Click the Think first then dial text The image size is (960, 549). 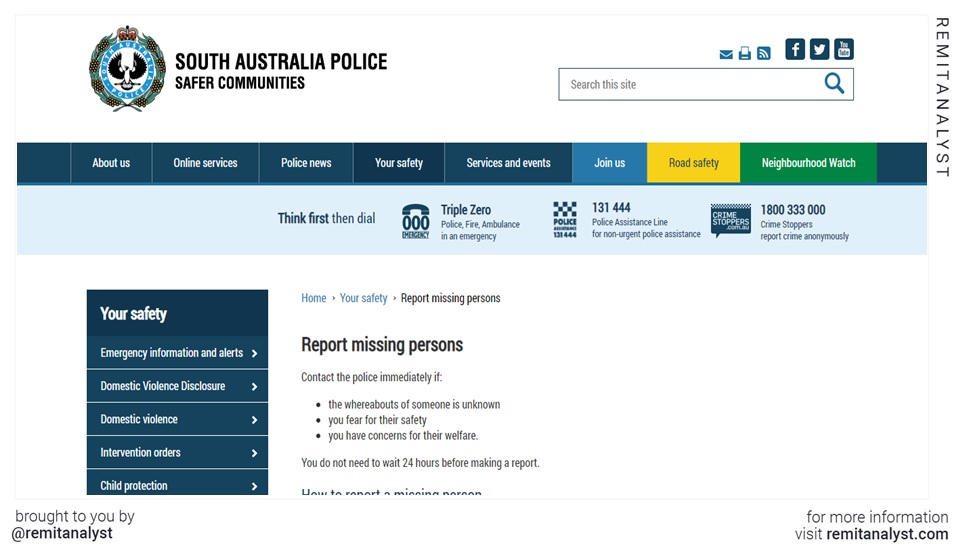(326, 218)
